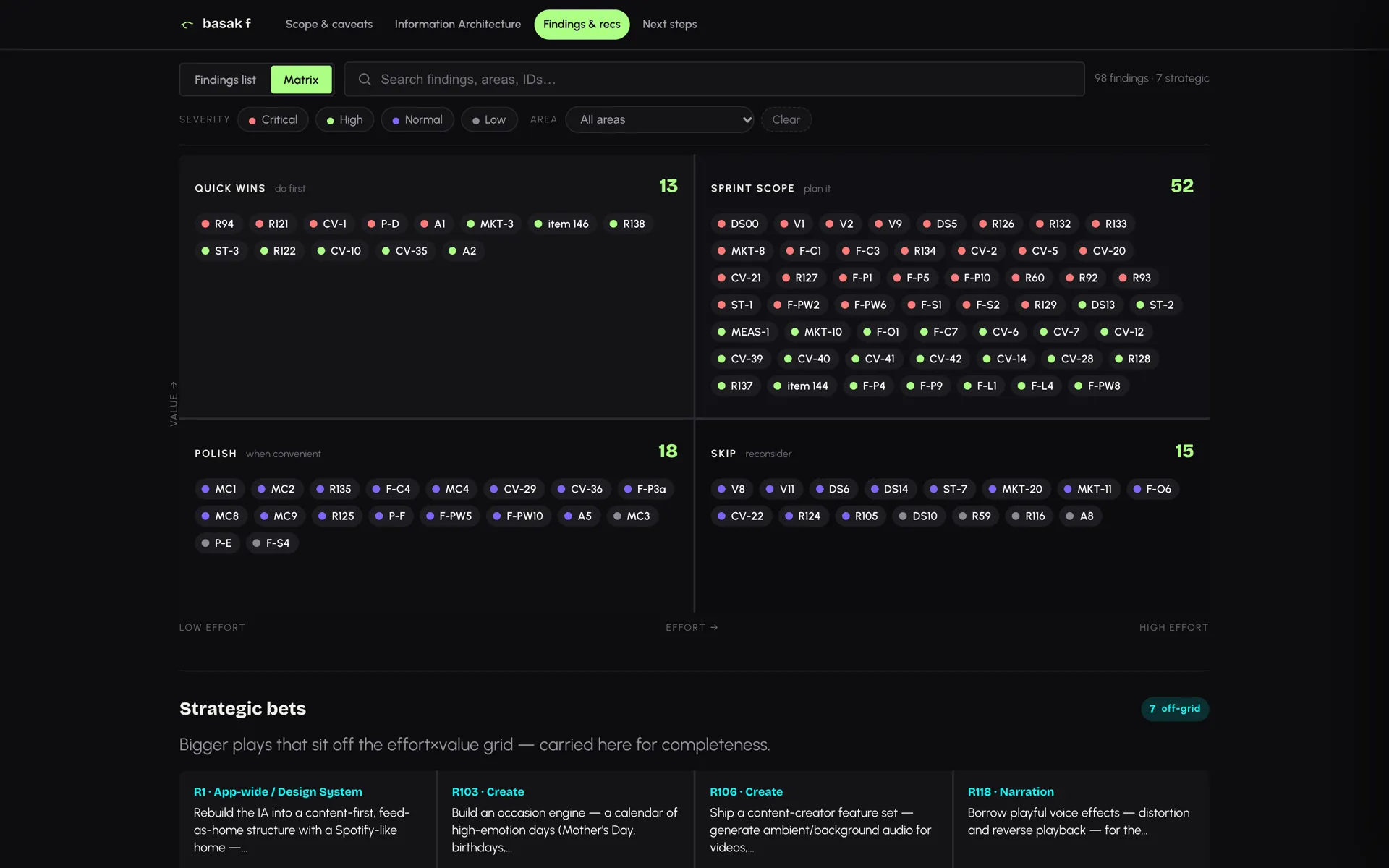Click the 7 off-grid badge

point(1175,709)
